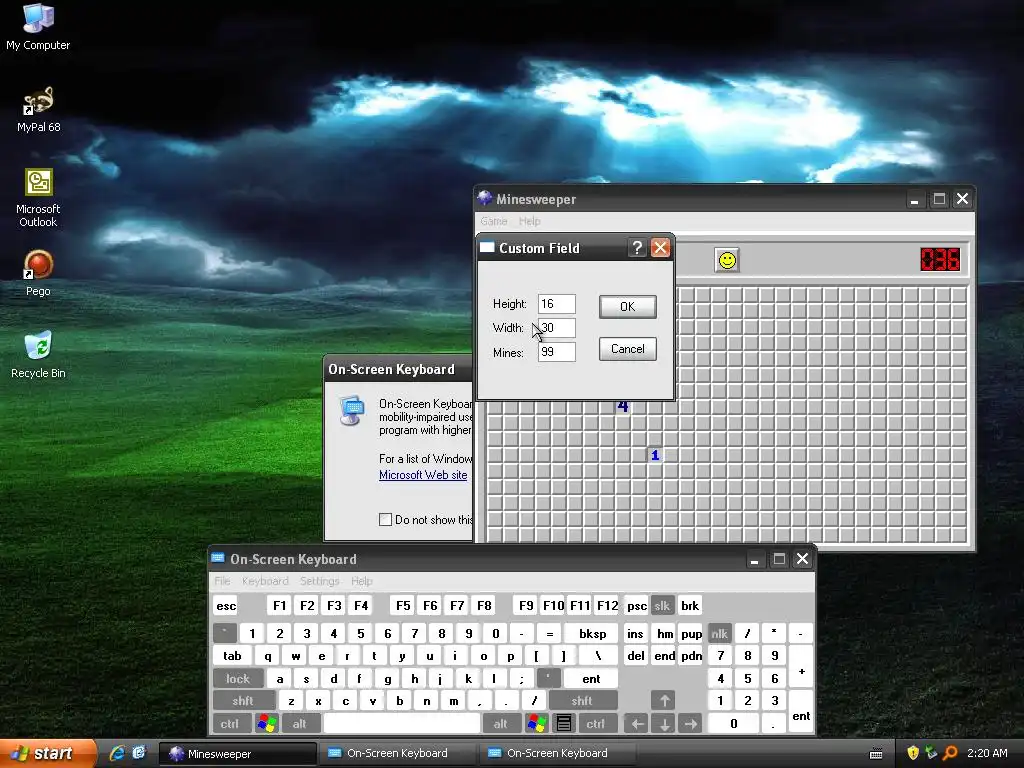Open the Microsoft Web site link

coord(423,475)
